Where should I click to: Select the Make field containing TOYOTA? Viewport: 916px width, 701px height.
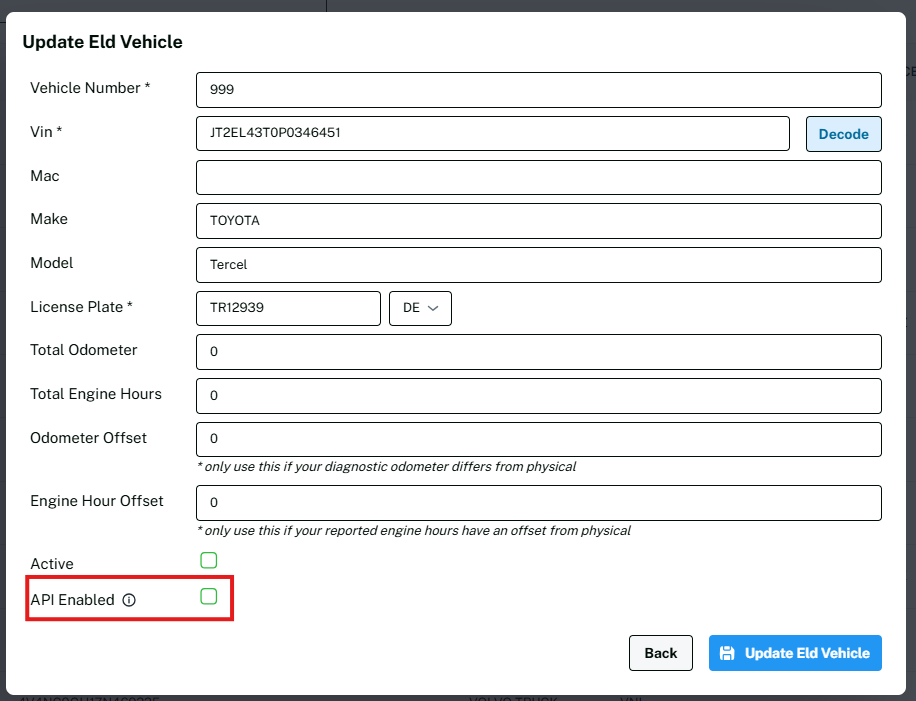point(538,221)
